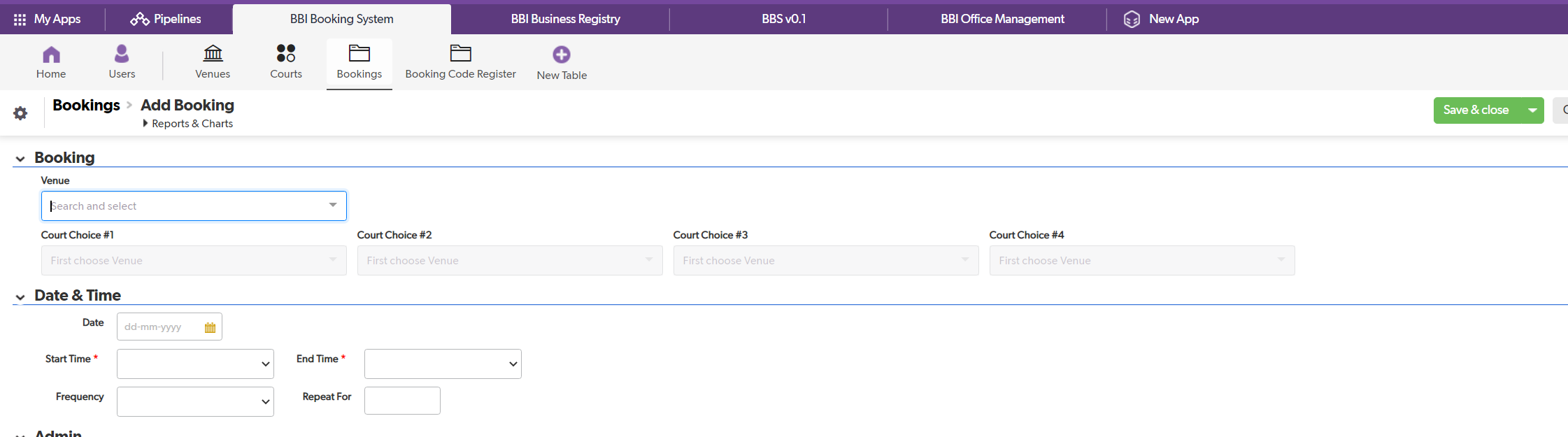Open the End Time dropdown
Image resolution: width=1568 pixels, height=437 pixels.
point(443,364)
